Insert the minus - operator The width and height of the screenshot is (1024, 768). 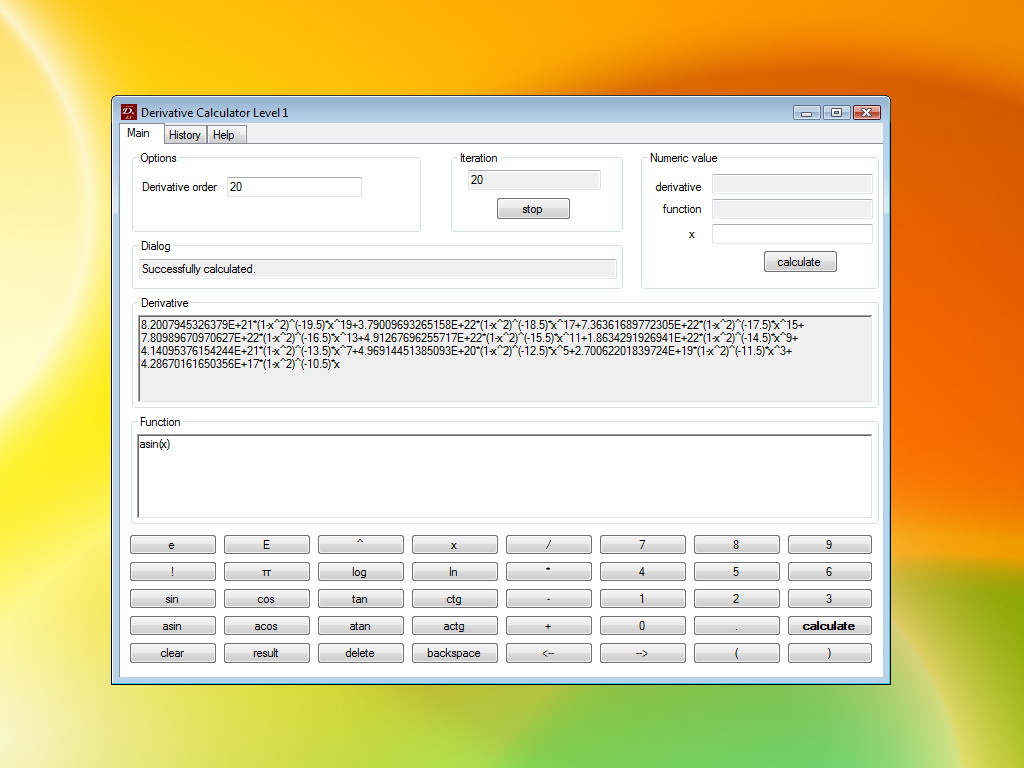click(x=549, y=599)
